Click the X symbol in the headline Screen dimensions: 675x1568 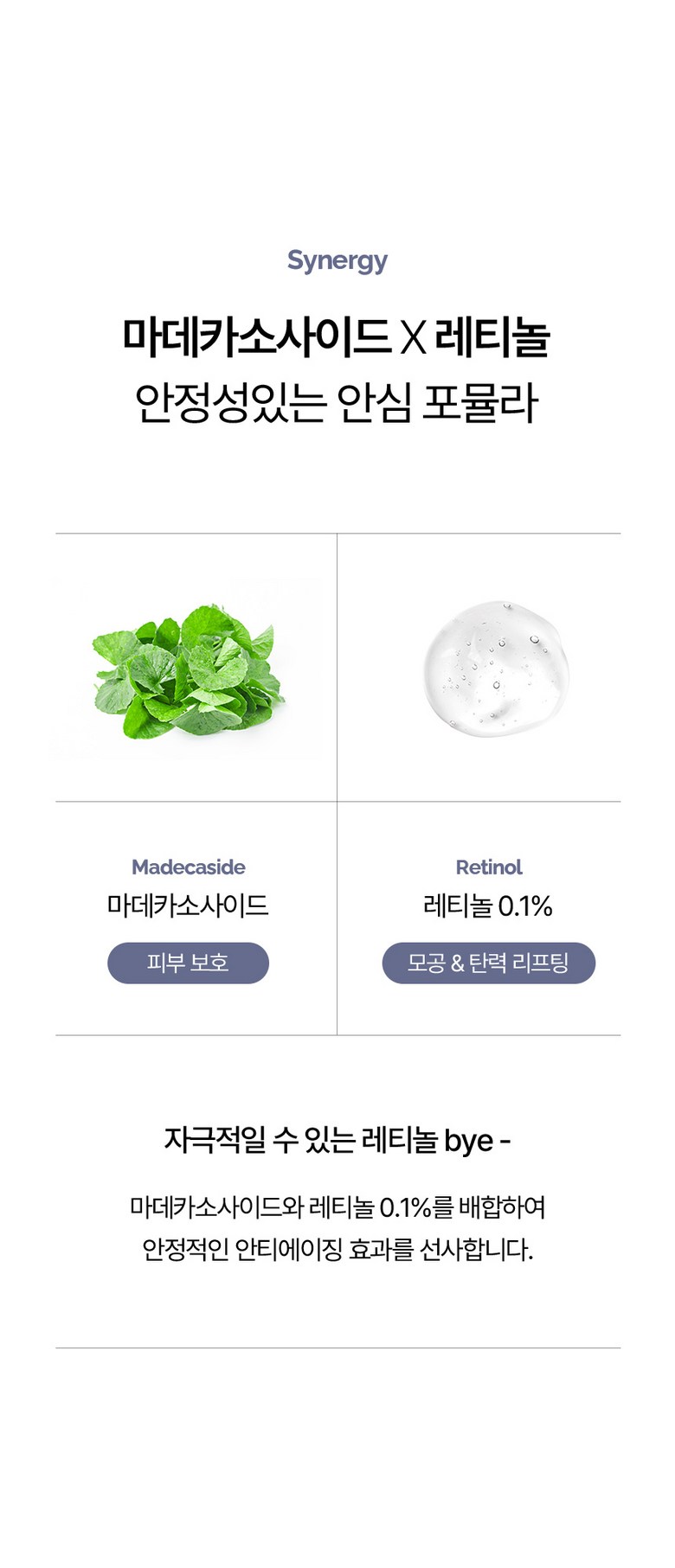[x=413, y=338]
